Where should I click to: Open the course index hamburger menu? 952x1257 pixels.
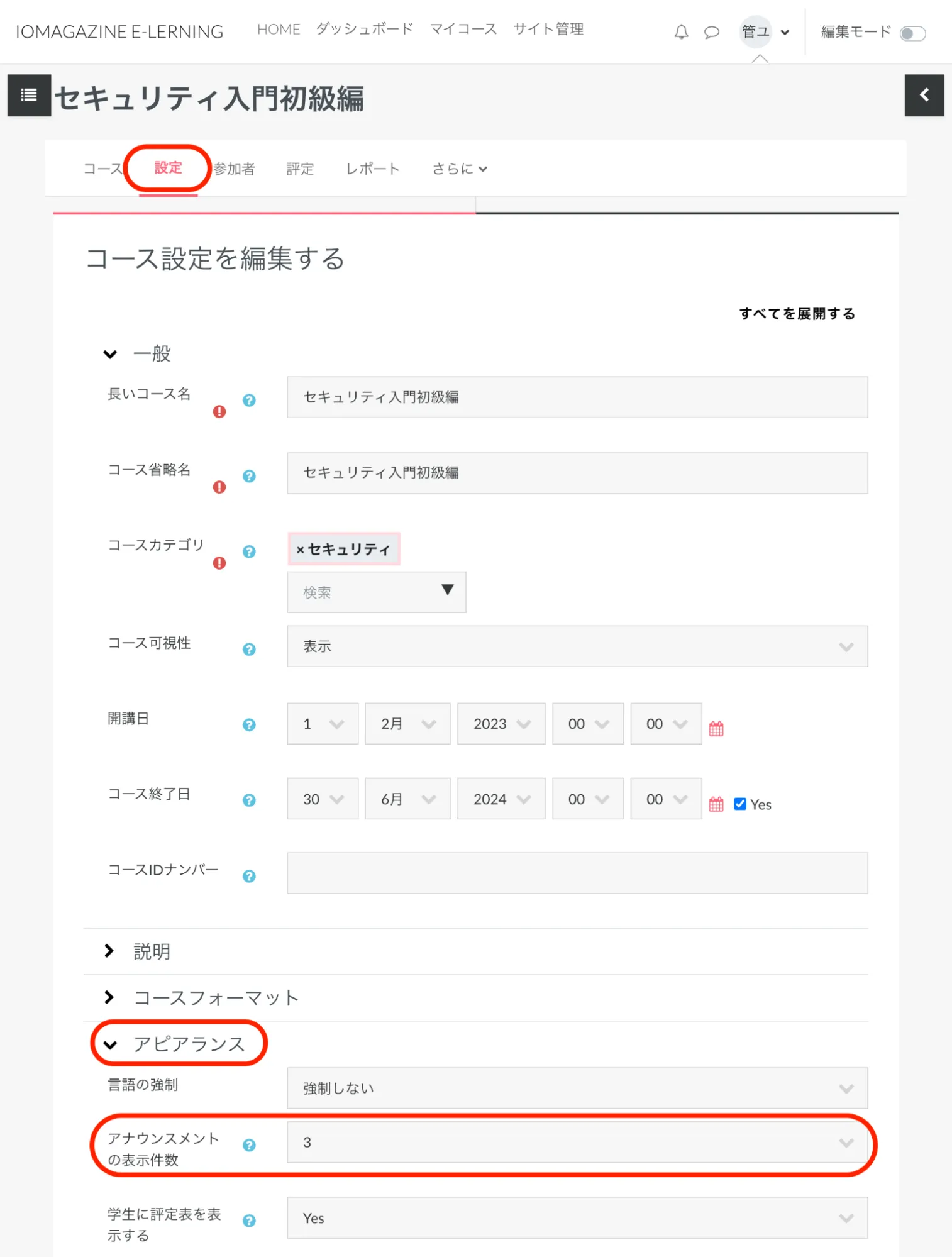point(29,95)
